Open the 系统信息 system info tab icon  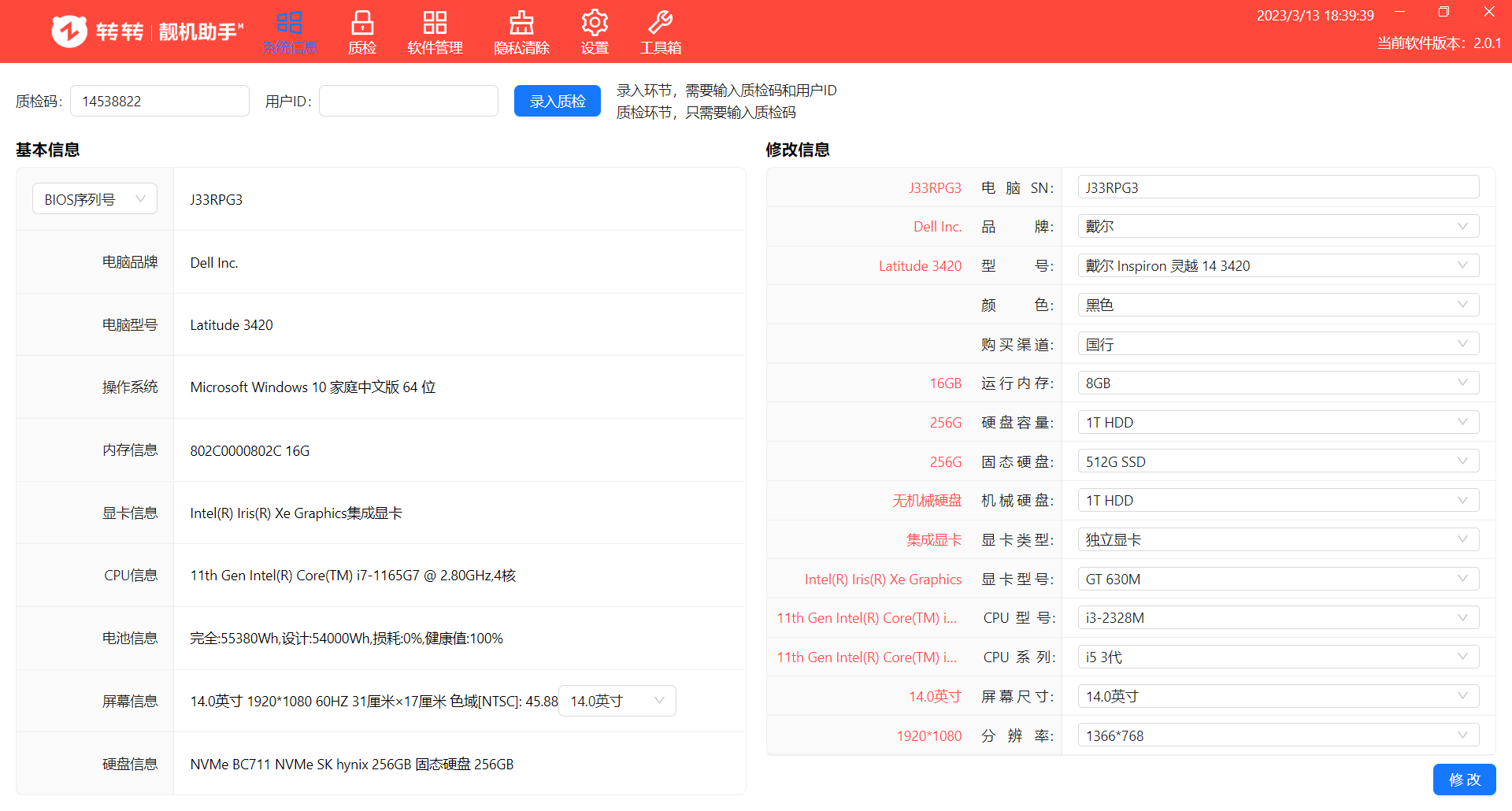click(290, 22)
